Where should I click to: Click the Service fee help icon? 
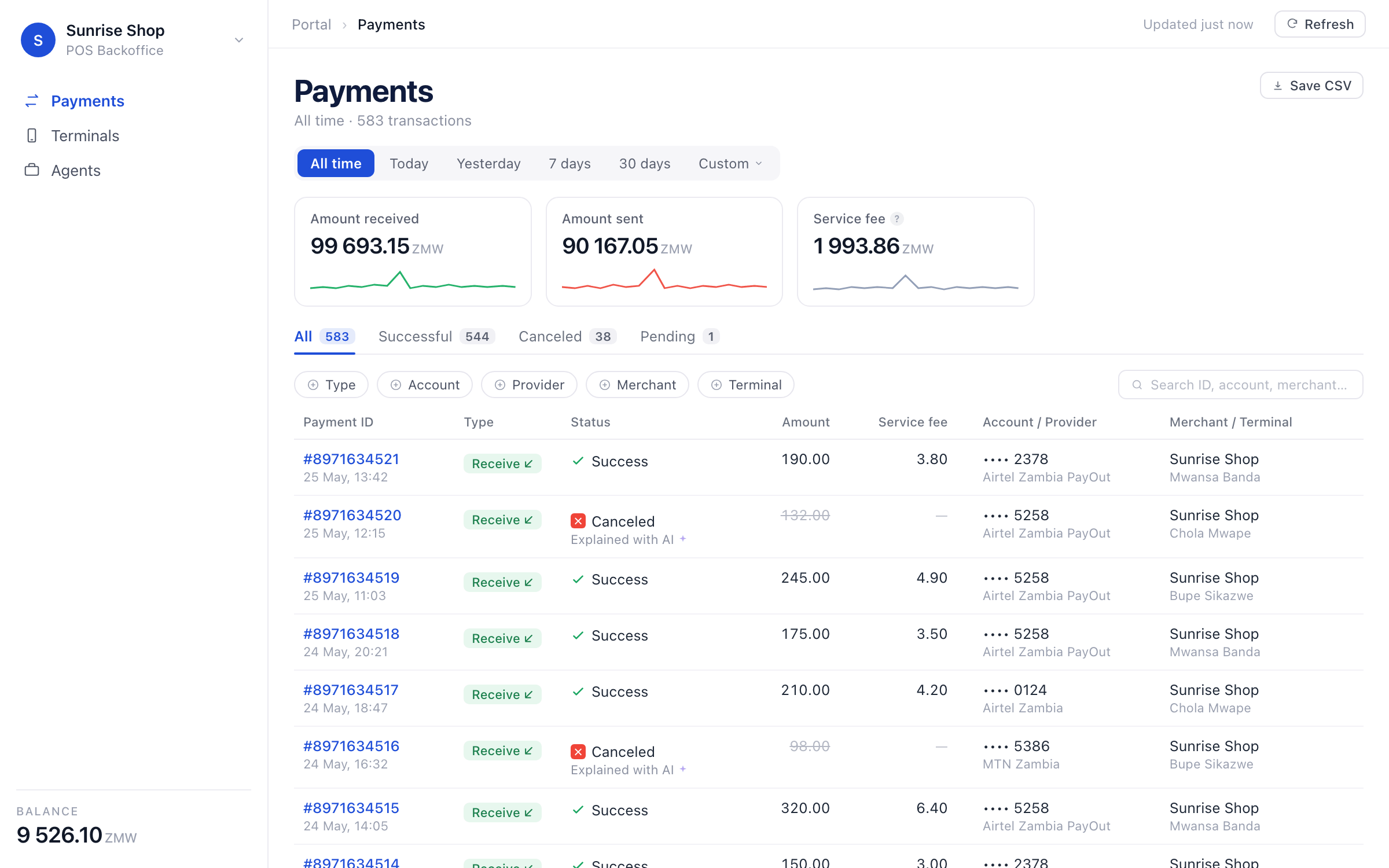click(x=897, y=219)
